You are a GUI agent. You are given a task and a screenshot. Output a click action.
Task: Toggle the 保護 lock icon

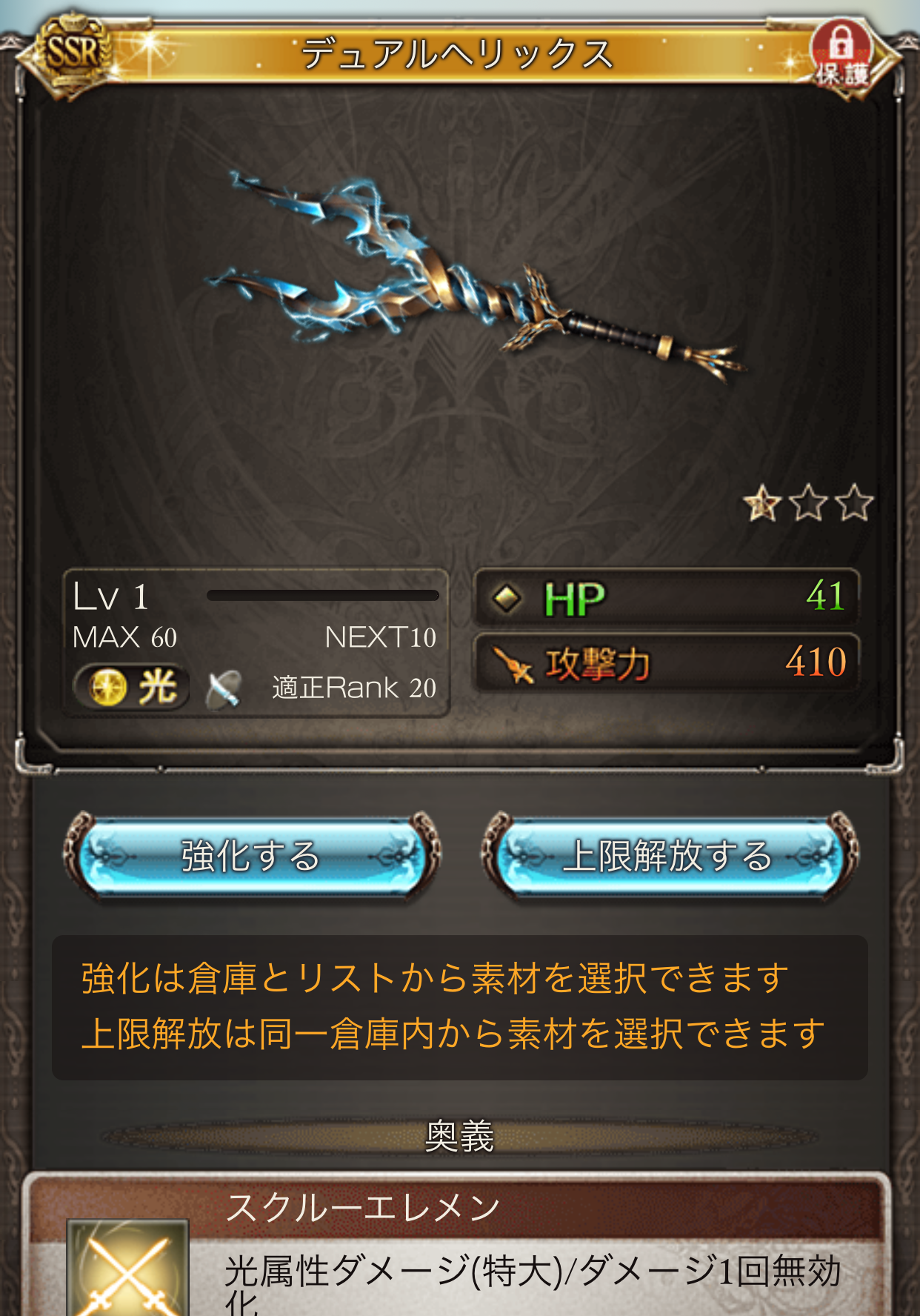[843, 53]
